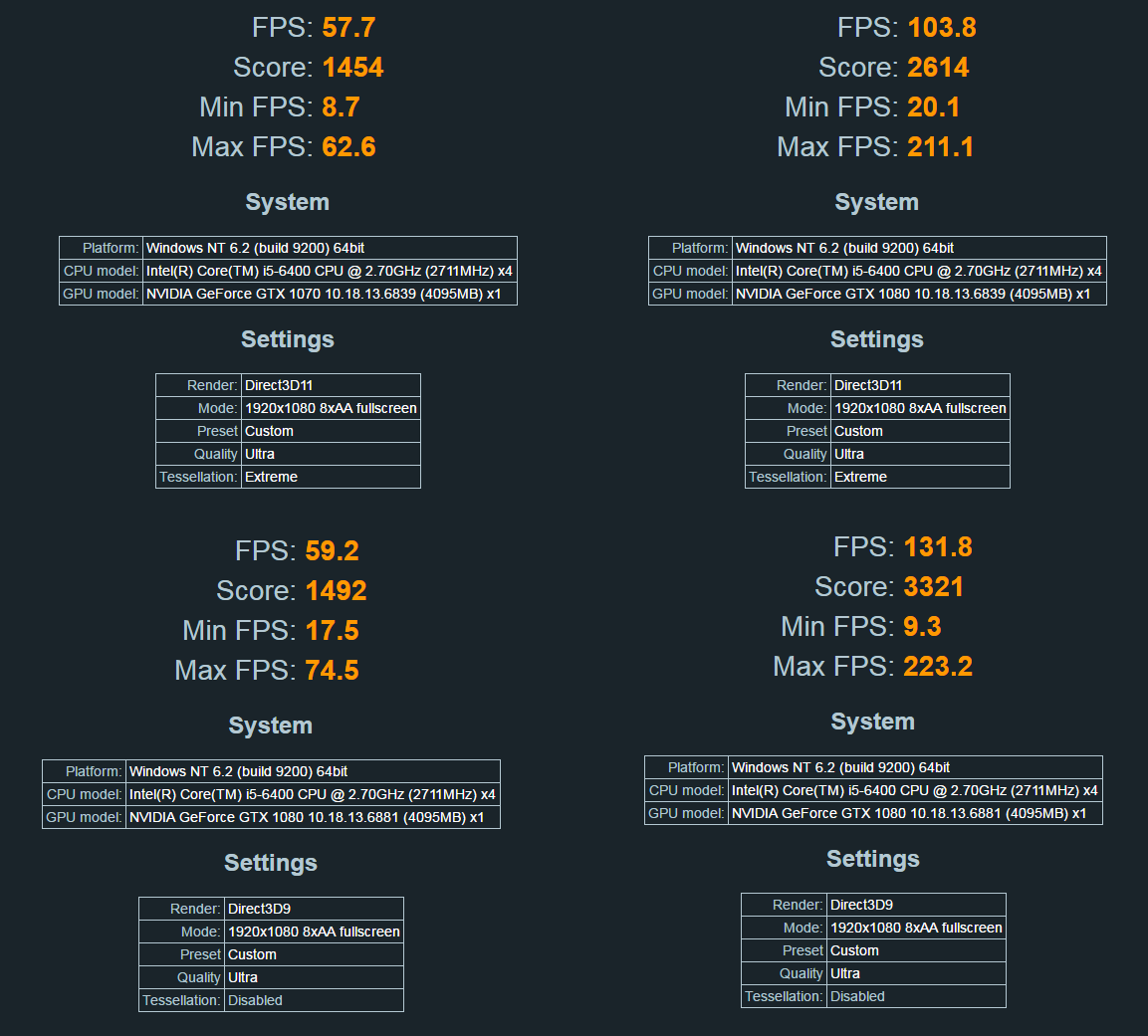Click the score value 2614

pyautogui.click(x=938, y=68)
